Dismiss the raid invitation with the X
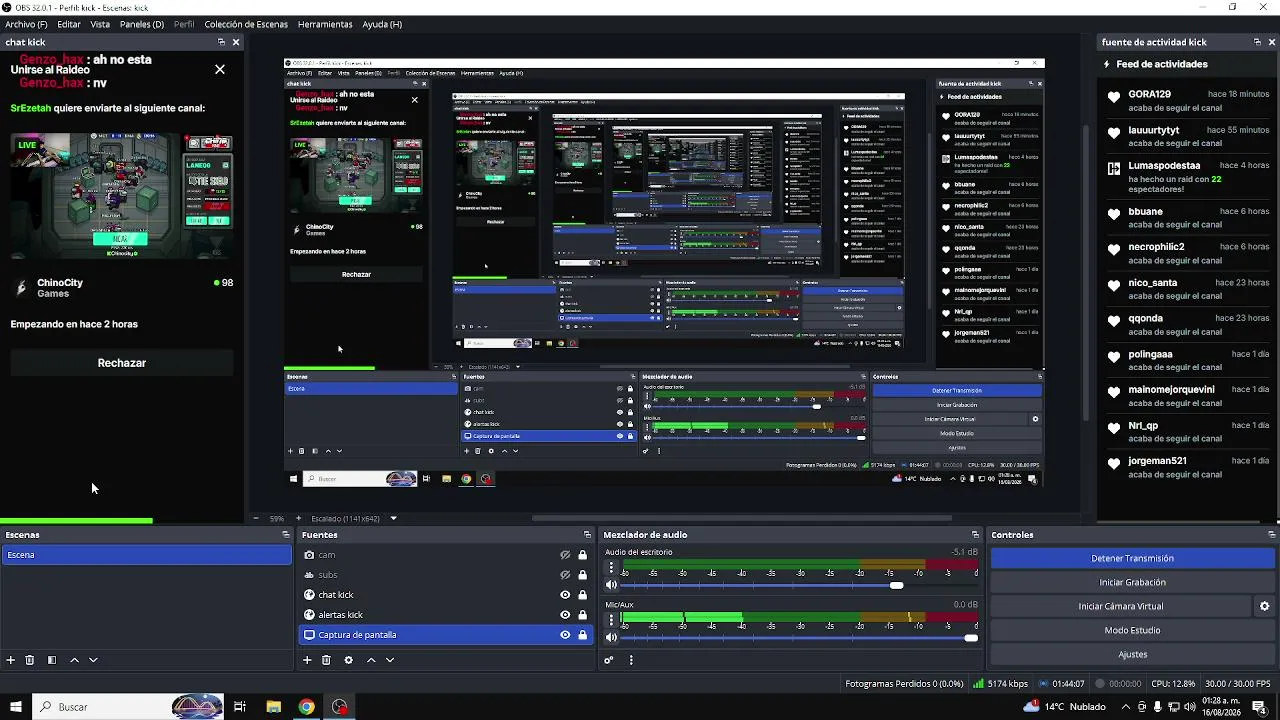The image size is (1280, 720). (220, 69)
